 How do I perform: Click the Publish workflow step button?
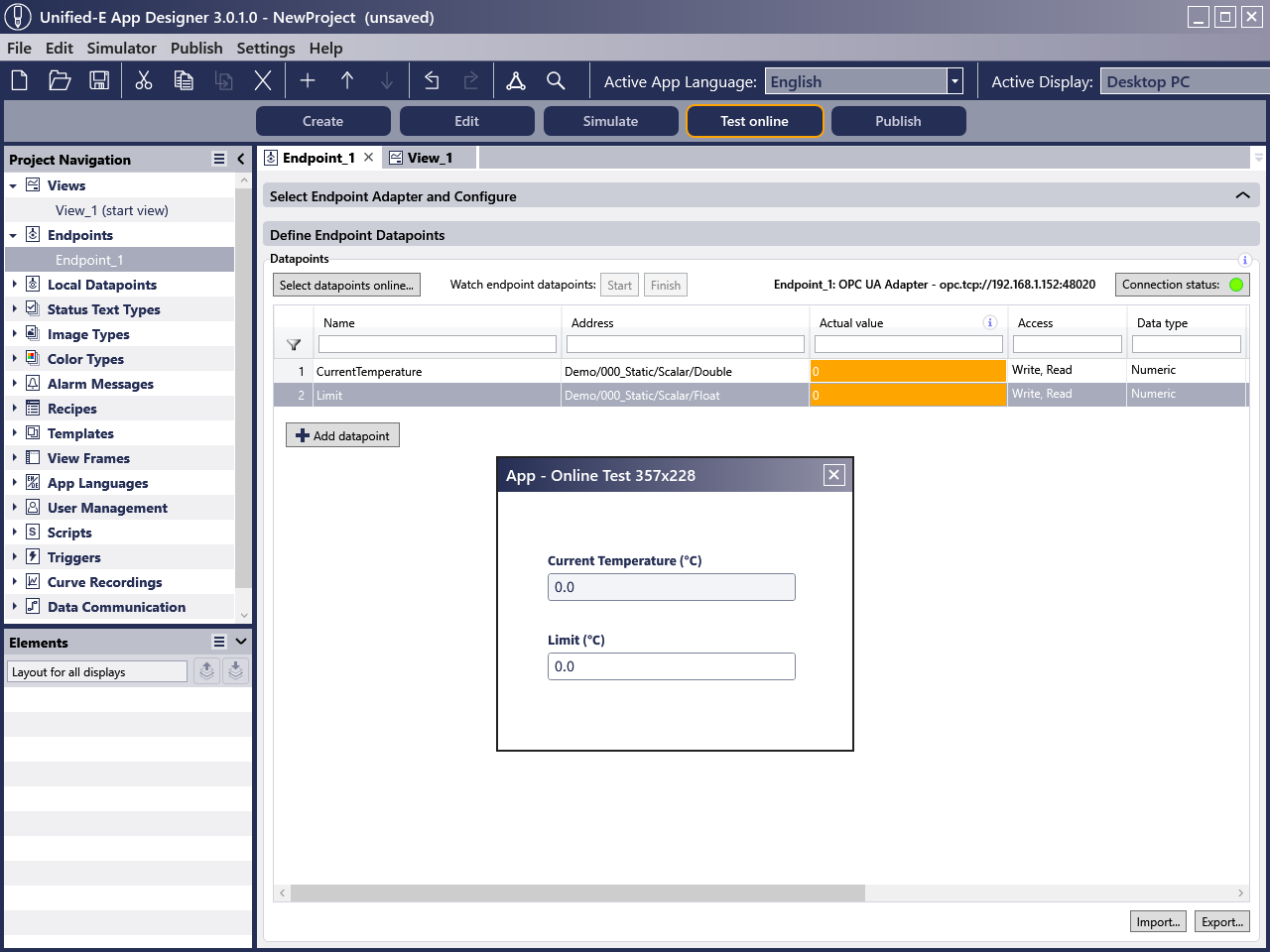click(898, 121)
